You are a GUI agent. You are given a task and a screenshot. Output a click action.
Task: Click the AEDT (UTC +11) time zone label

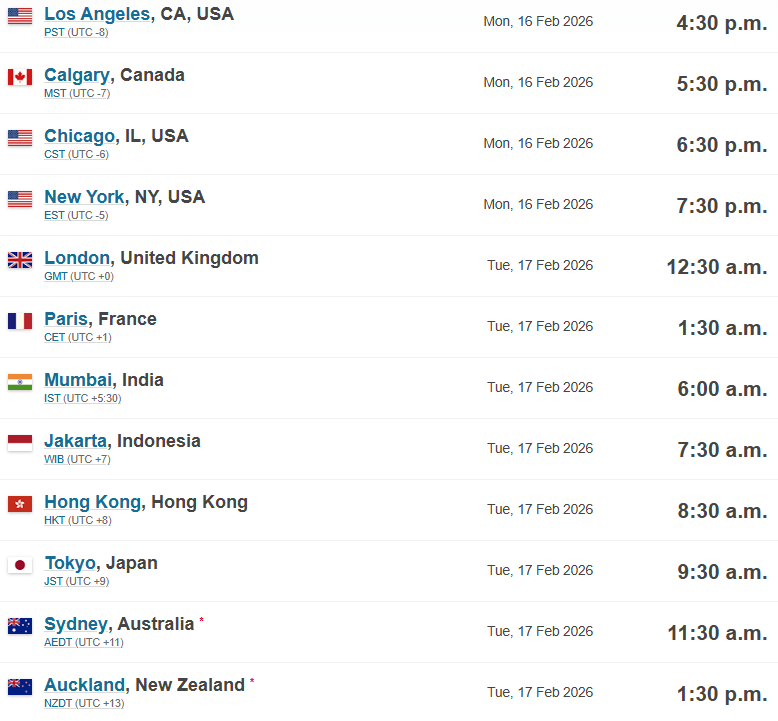(x=85, y=643)
